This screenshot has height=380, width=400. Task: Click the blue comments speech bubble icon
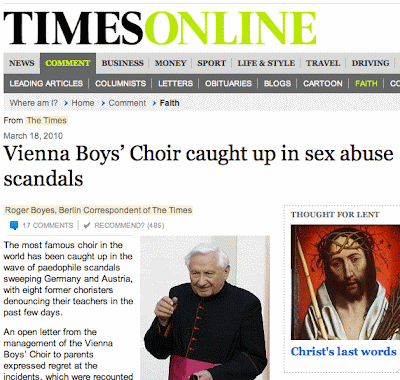[14, 226]
